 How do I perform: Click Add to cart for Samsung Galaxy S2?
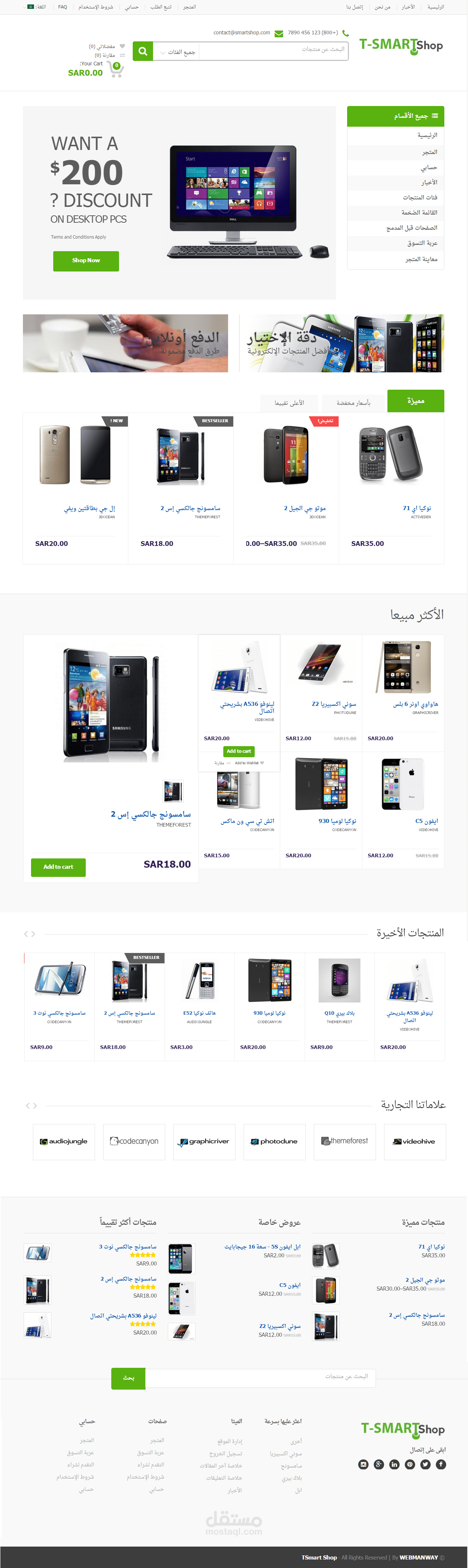pos(58,867)
